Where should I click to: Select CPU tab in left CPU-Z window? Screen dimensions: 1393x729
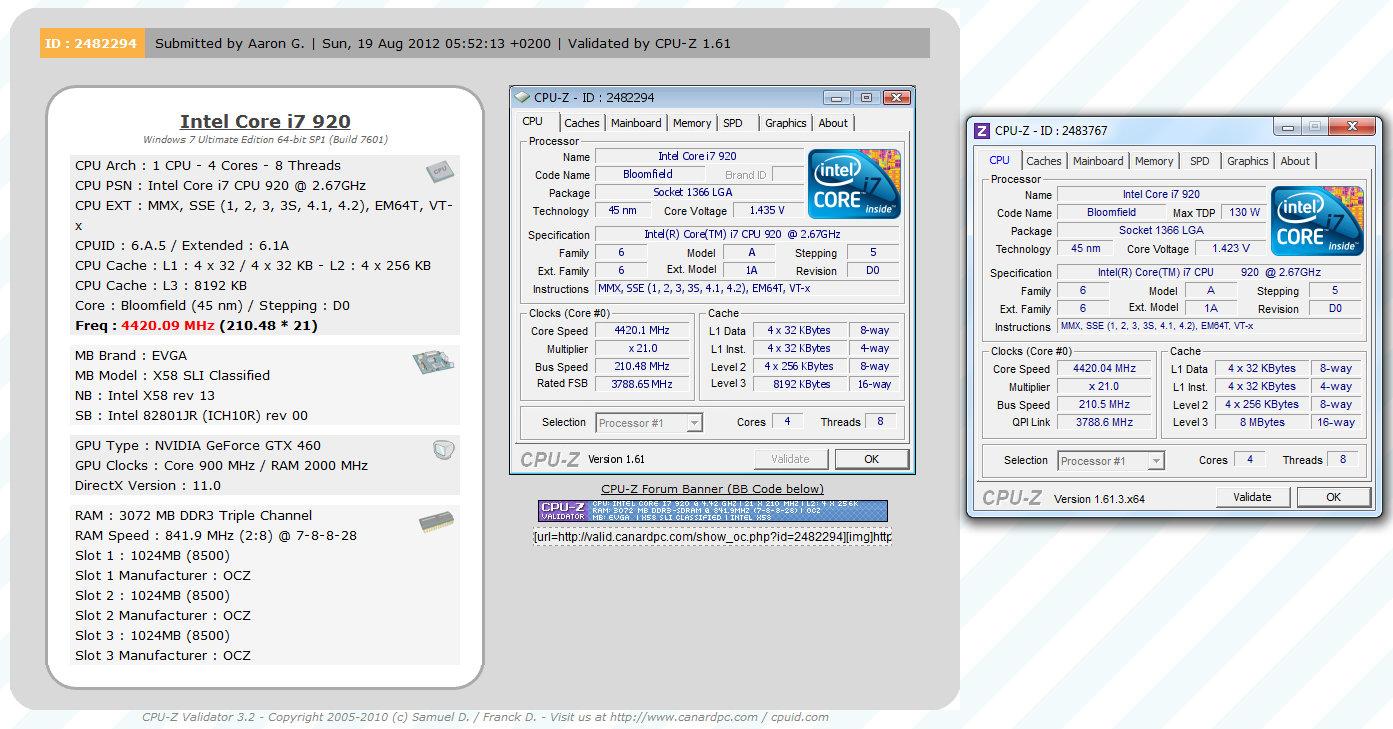(533, 121)
